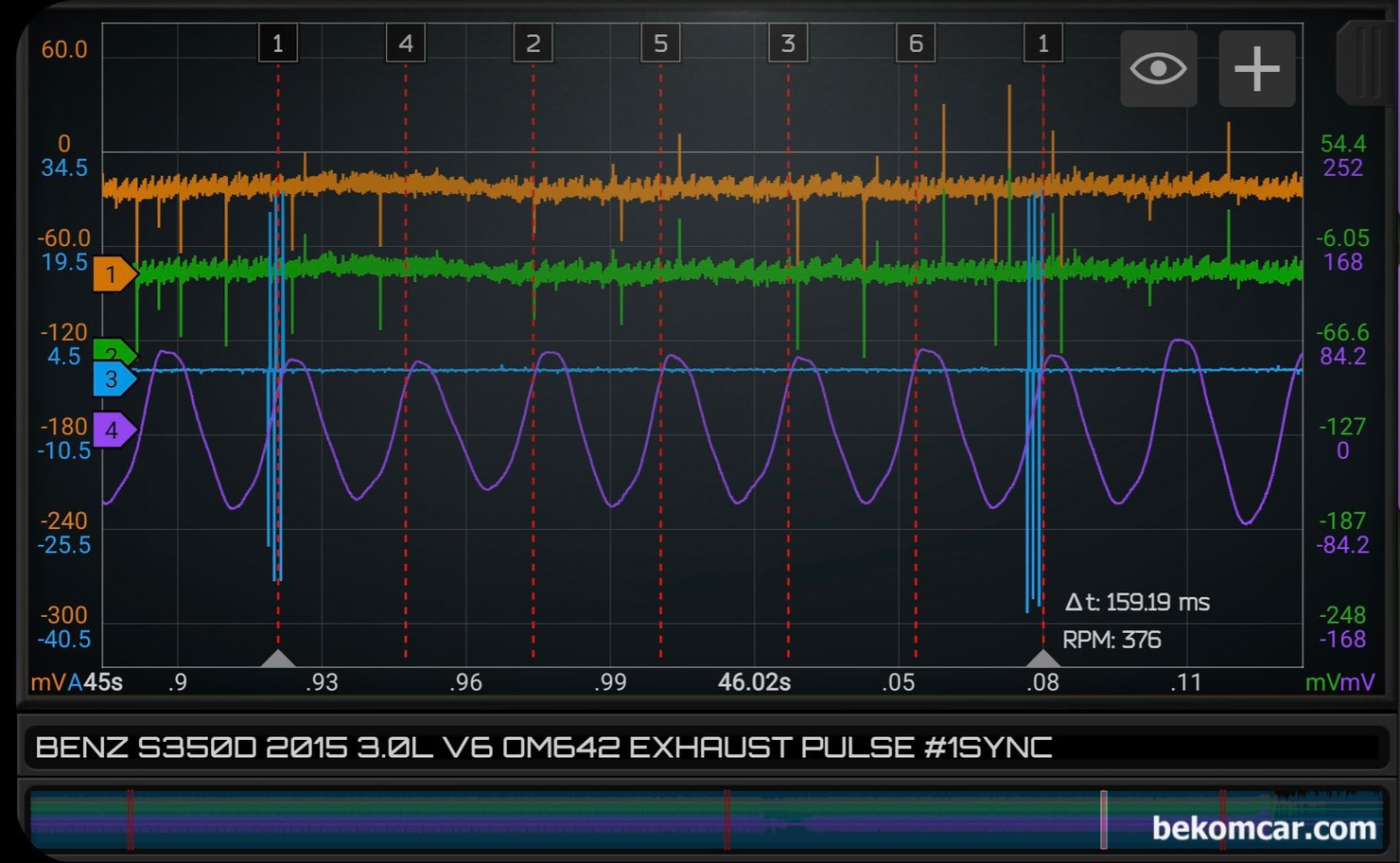Grab the right cursor triangle at .08
Screen dimensions: 1400x863
coord(1043,658)
